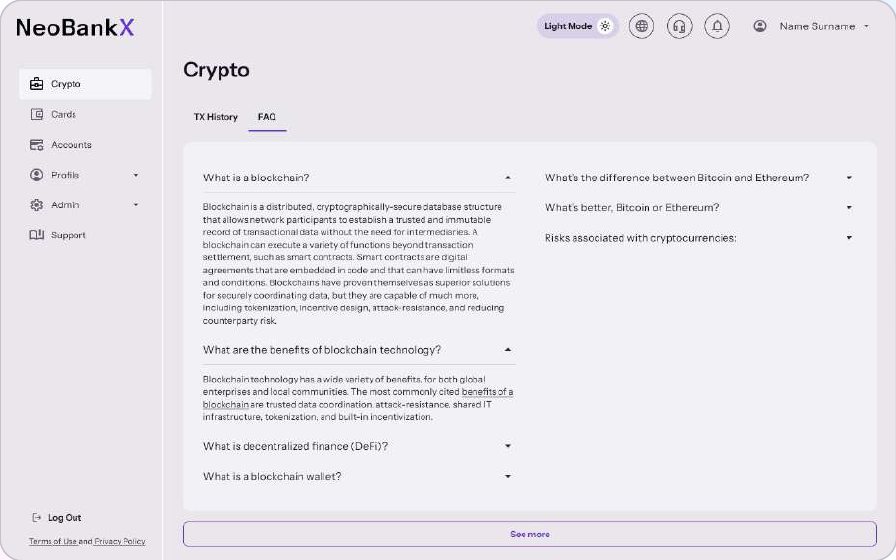The width and height of the screenshot is (896, 560).
Task: Open notifications with the bell icon
Action: tap(717, 26)
